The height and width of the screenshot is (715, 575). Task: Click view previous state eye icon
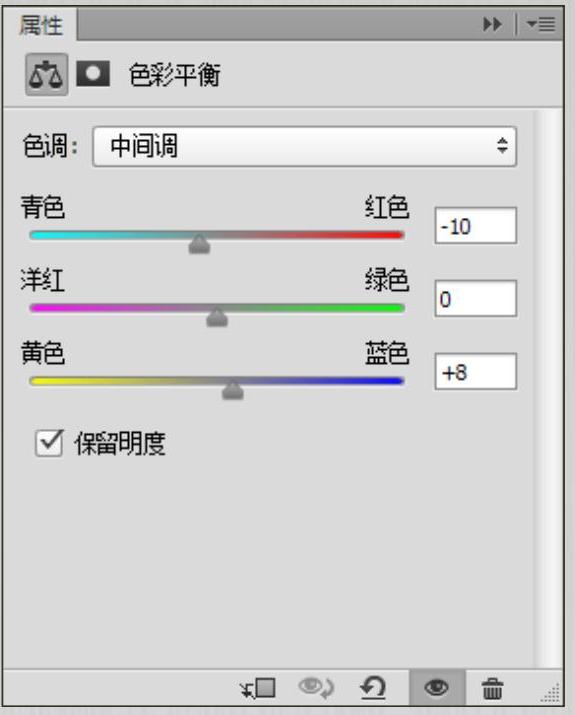coord(316,688)
